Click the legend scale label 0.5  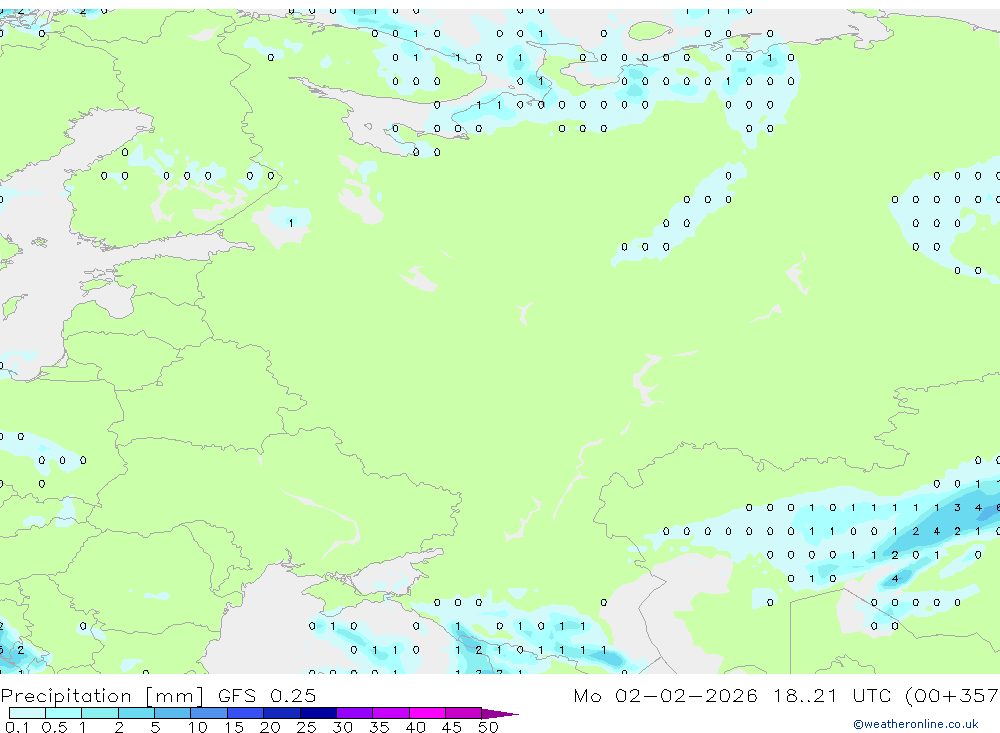point(54,727)
